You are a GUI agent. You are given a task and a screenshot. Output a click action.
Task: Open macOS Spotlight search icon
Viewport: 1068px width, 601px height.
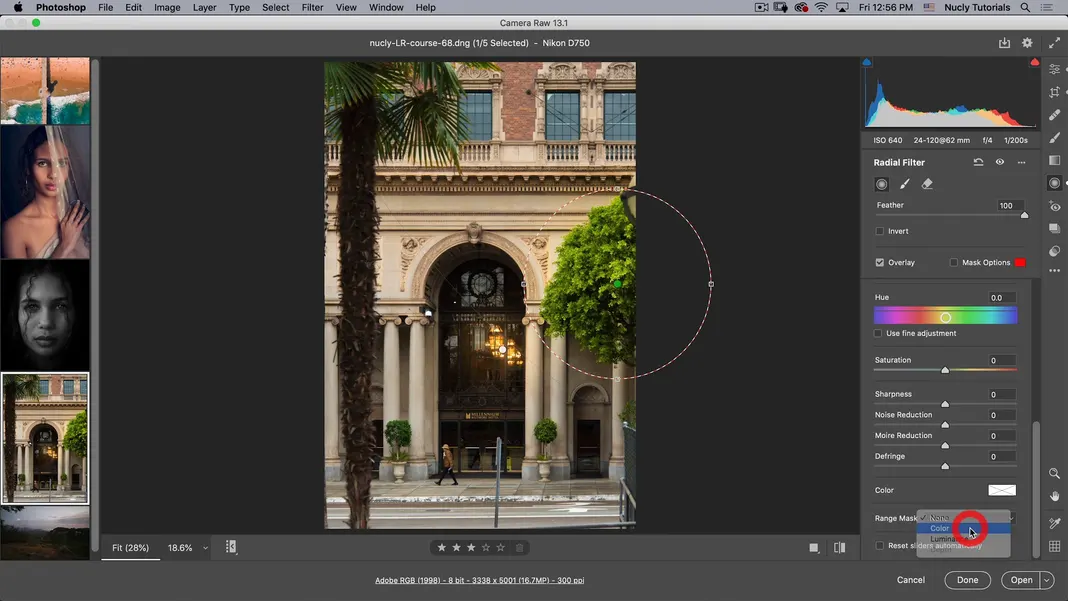click(1024, 7)
